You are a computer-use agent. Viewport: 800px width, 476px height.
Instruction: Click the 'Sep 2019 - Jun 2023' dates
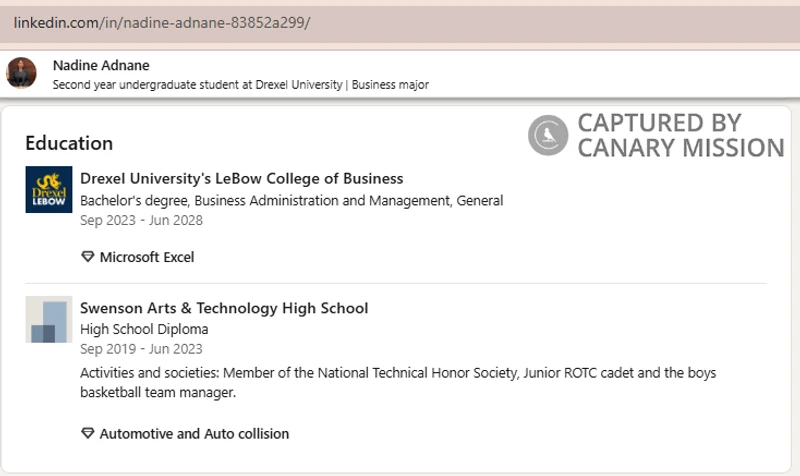[x=141, y=349]
